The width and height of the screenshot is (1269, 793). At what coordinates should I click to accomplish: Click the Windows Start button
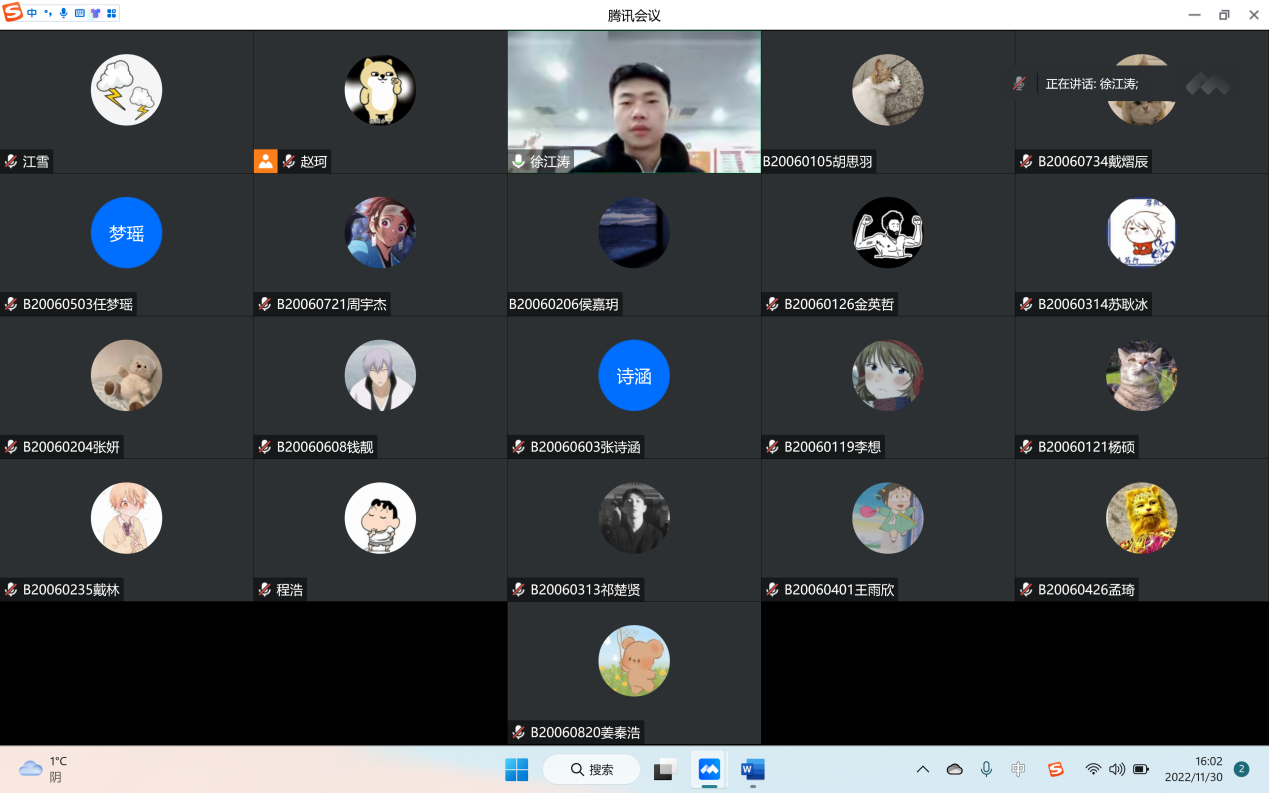click(516, 769)
